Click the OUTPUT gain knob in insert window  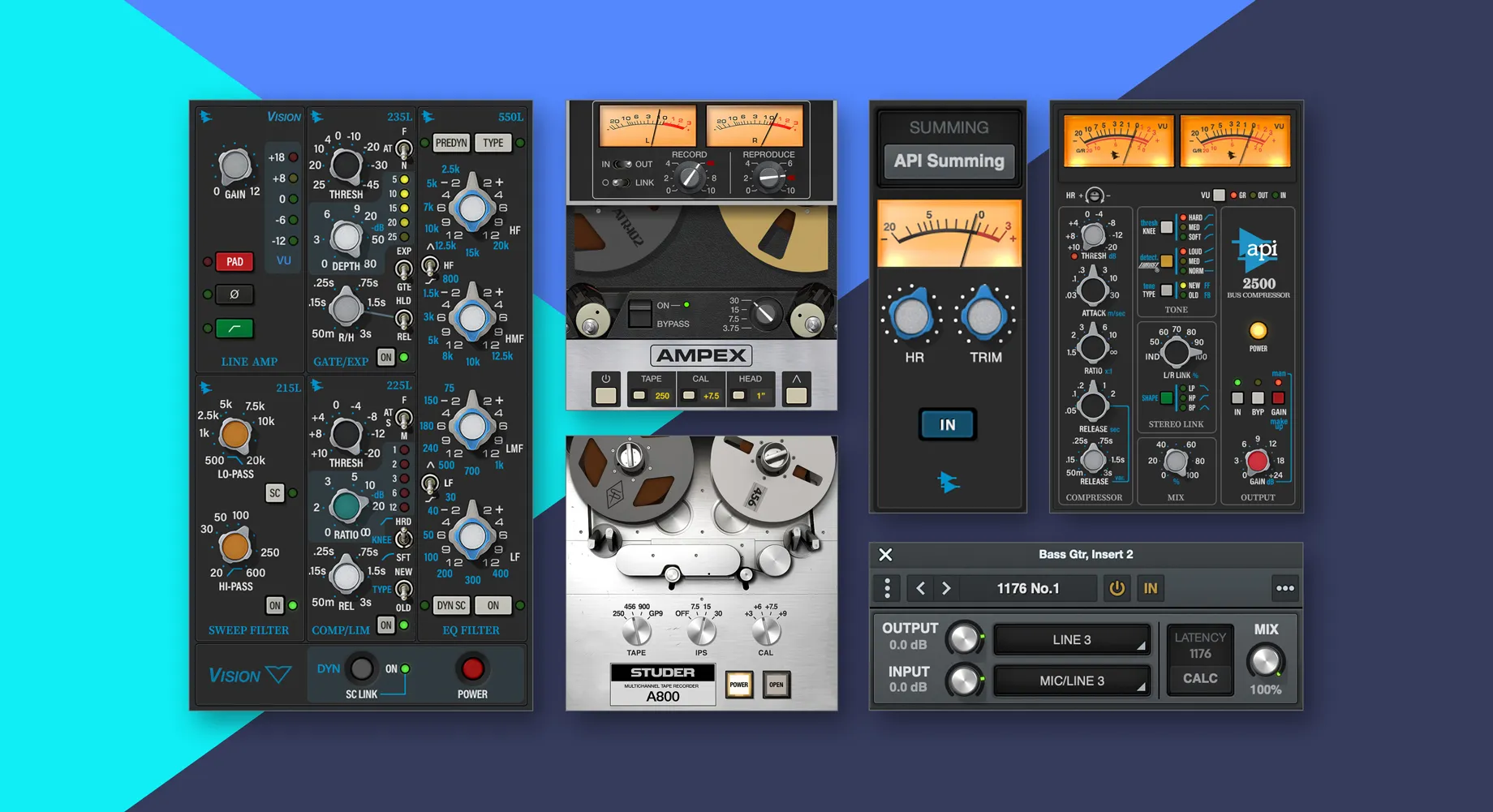964,639
